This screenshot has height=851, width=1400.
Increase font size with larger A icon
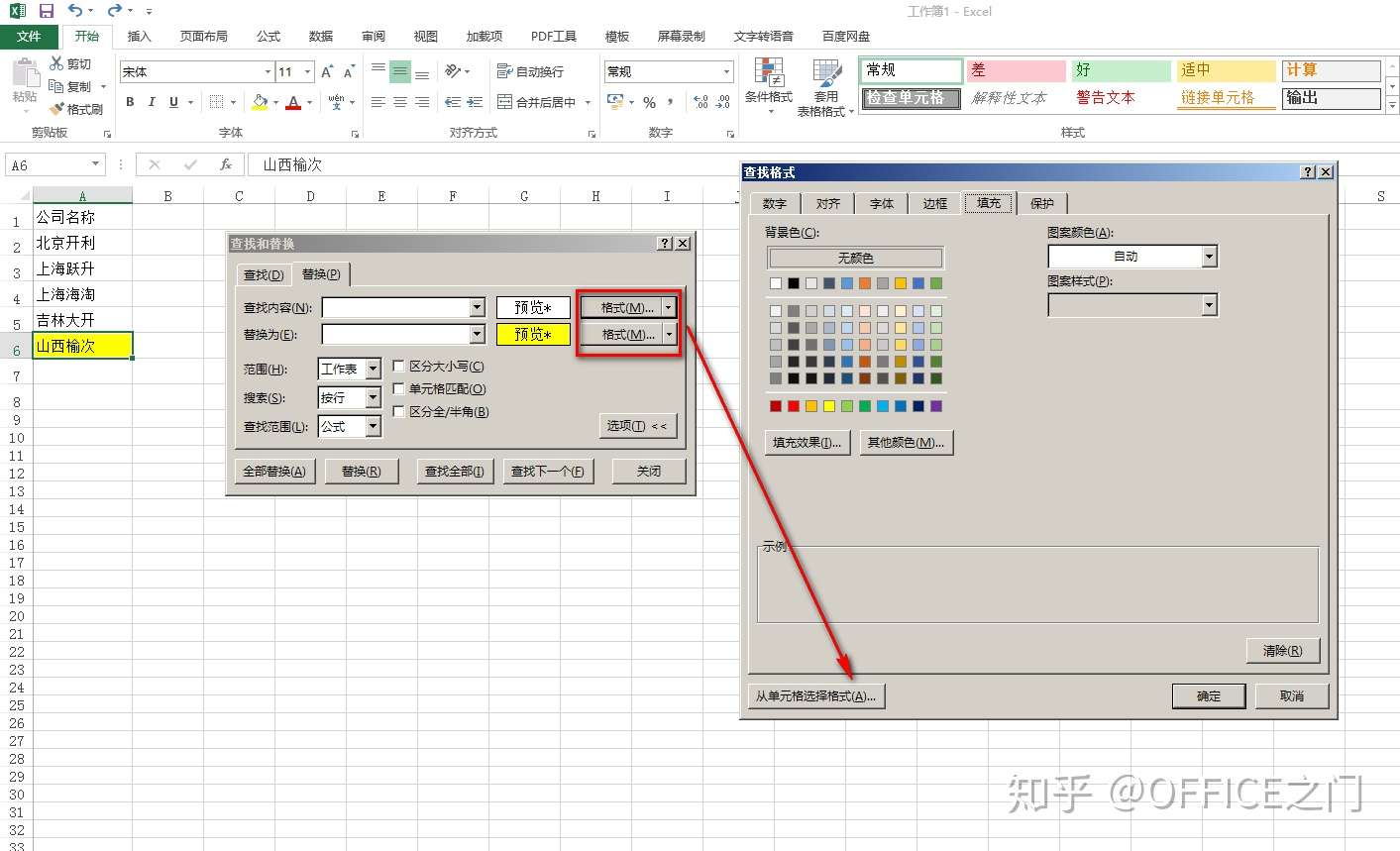(327, 71)
